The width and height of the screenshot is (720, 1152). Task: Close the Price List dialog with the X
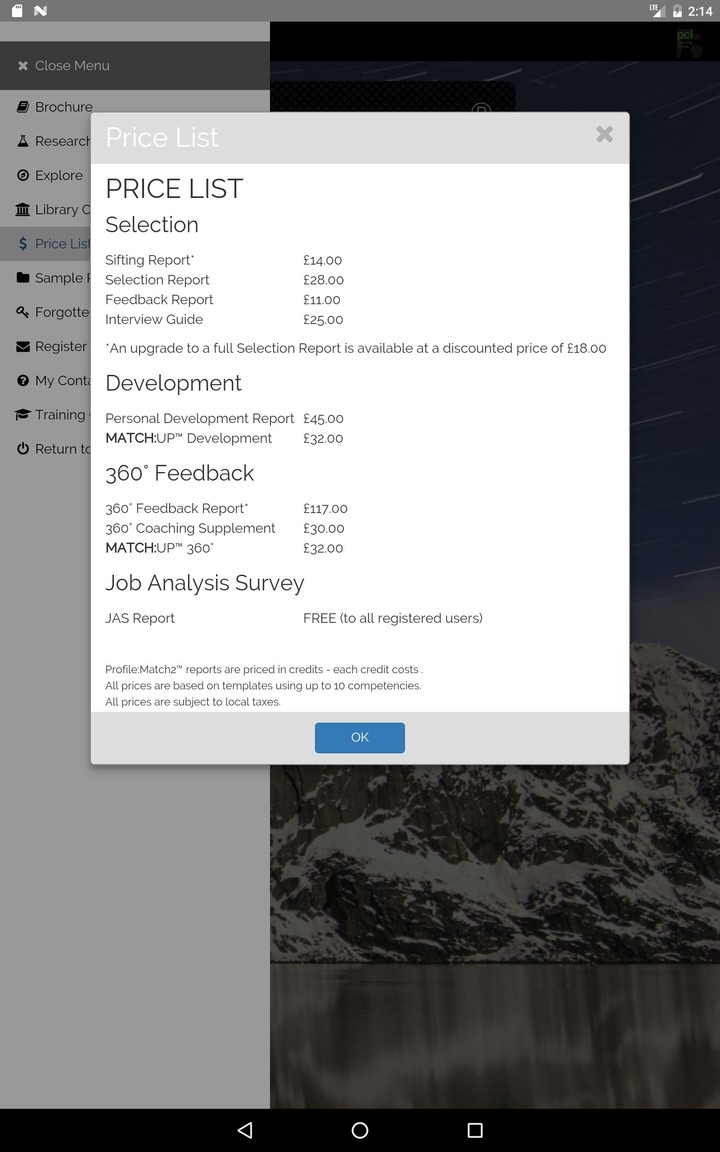[604, 134]
